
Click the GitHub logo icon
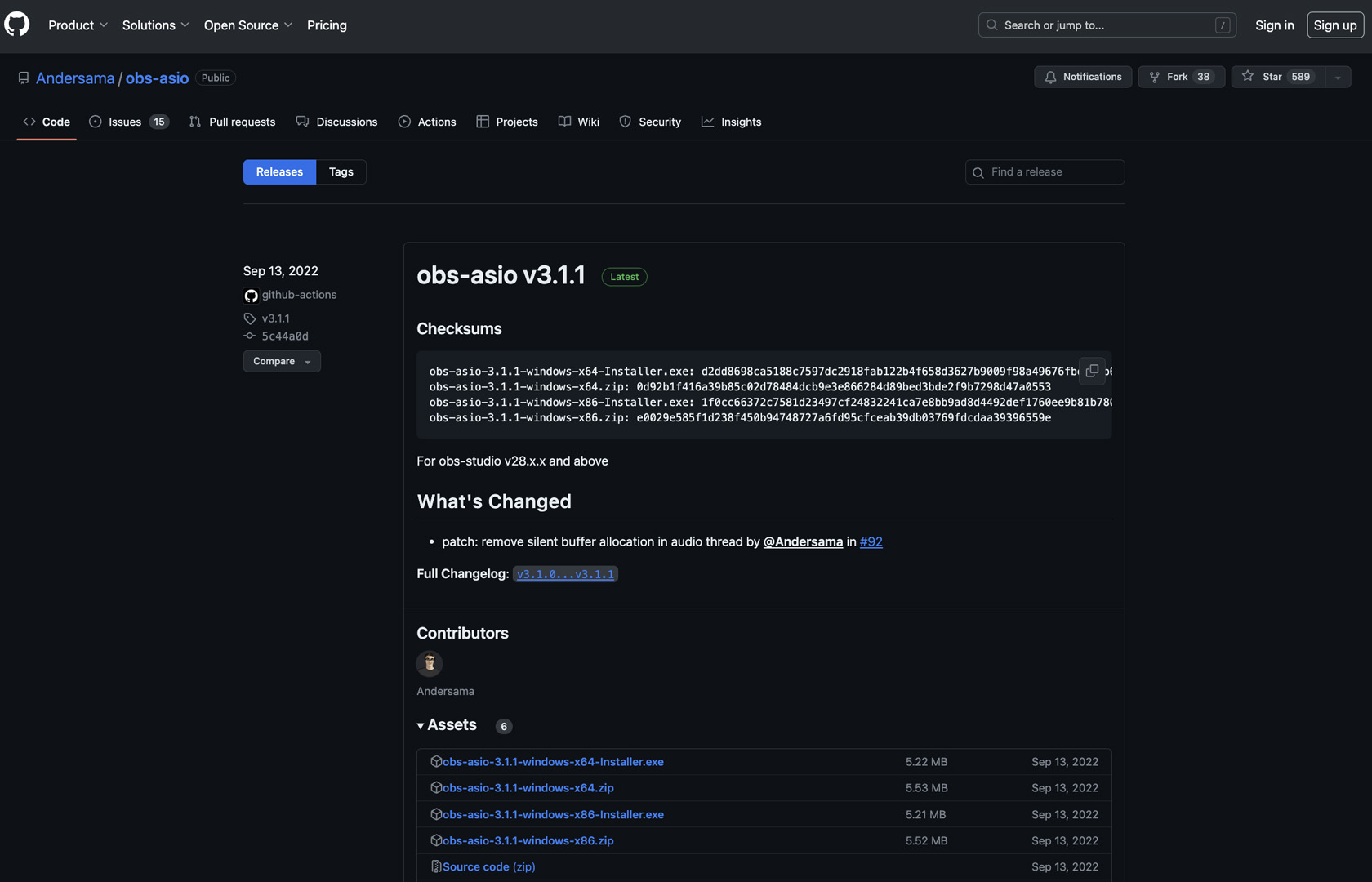coord(17,24)
